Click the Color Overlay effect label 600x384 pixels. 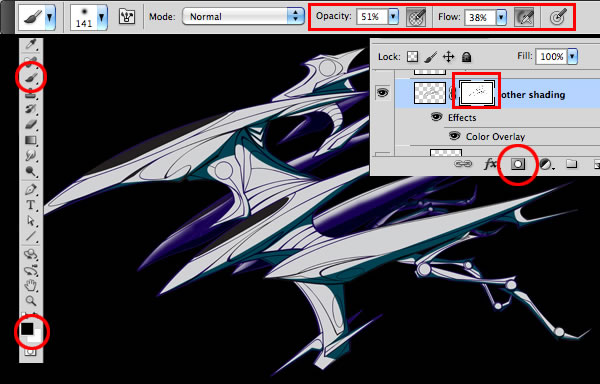tap(495, 137)
